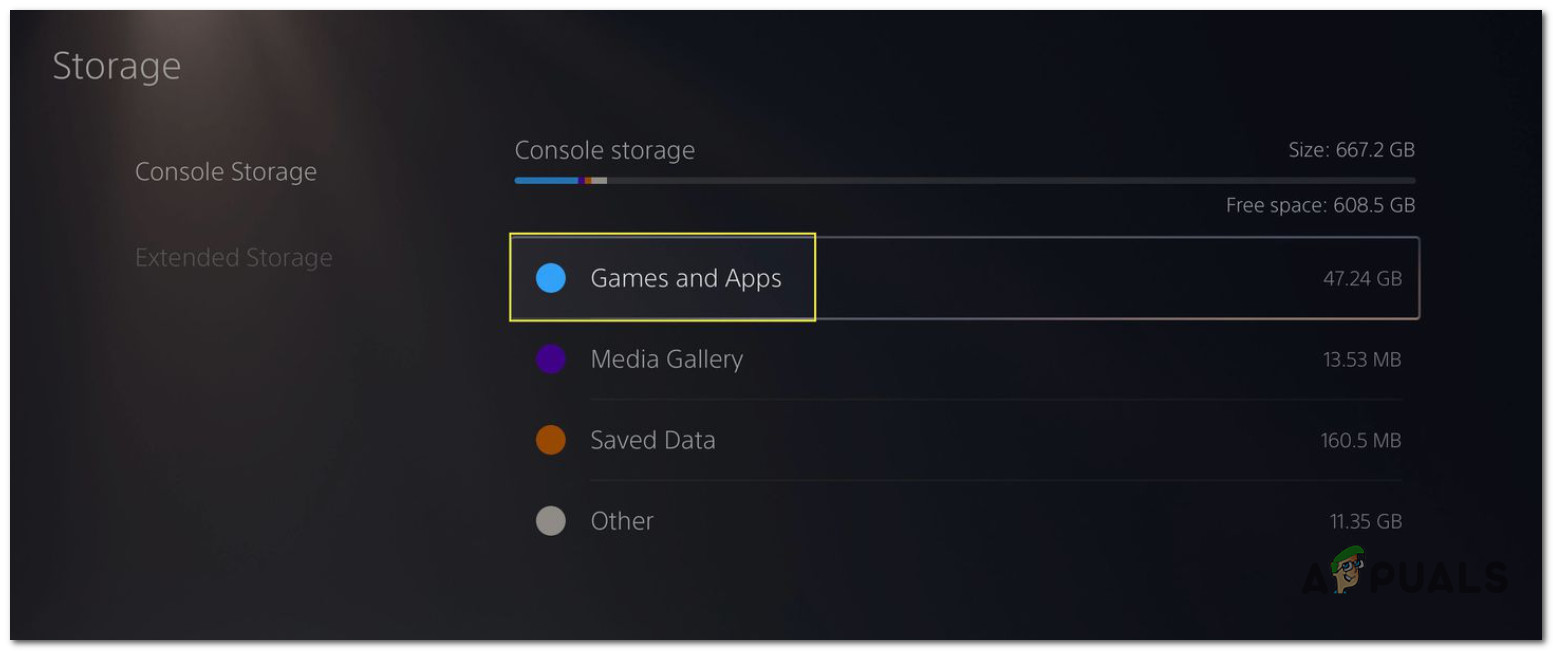Open Media Gallery to view captures
The height and width of the screenshot is (651, 1553).
(668, 359)
